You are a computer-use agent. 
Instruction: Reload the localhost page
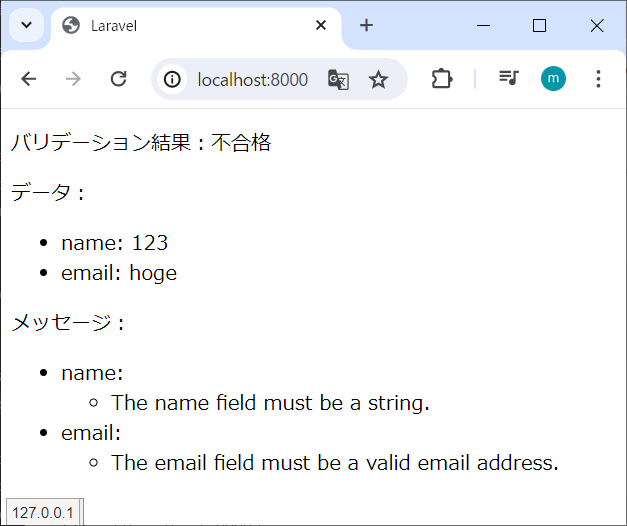(118, 79)
